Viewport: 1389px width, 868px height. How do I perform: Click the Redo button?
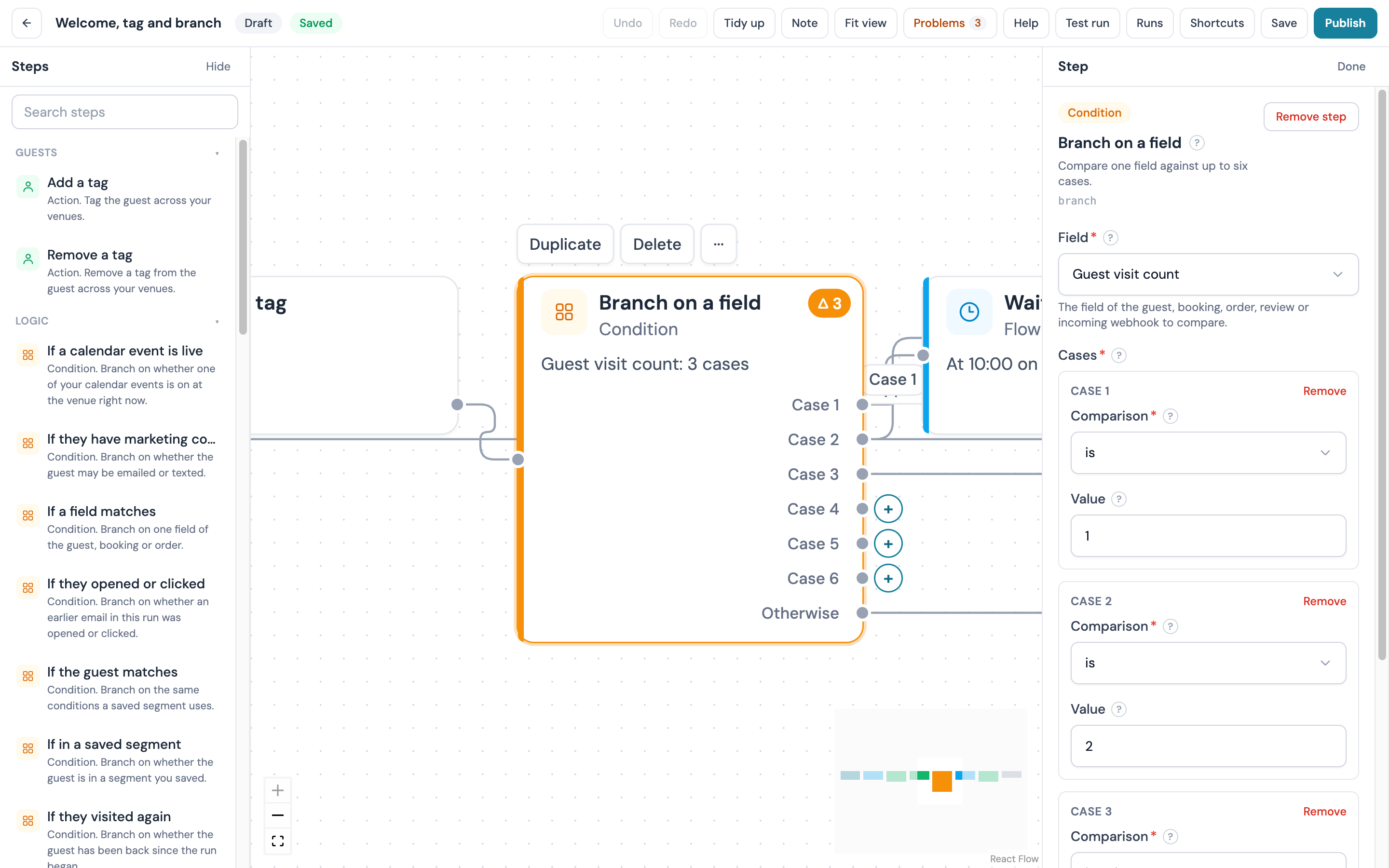(x=683, y=23)
